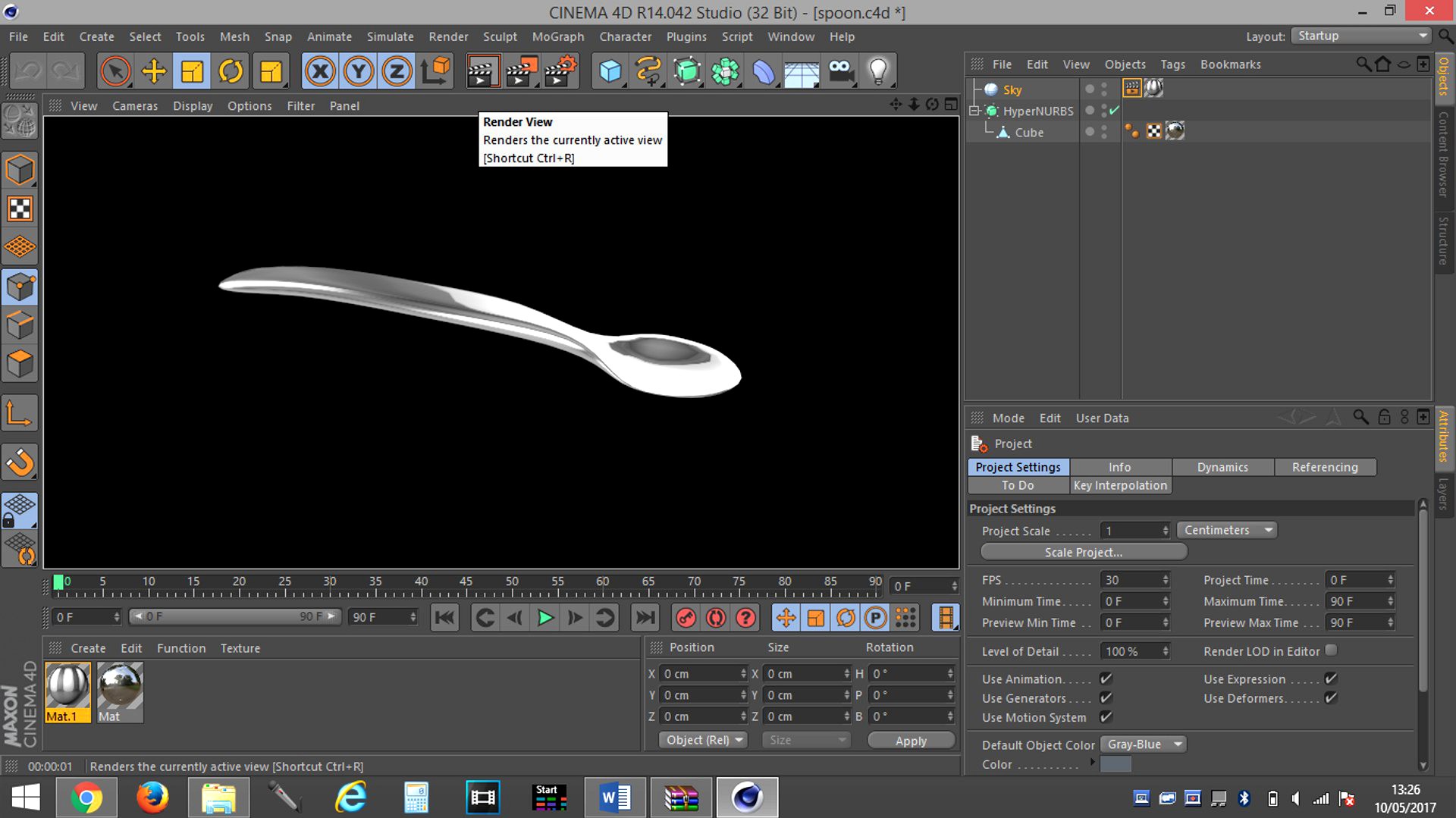Viewport: 1456px width, 818px height.
Task: Click the Deformer bend icon
Action: pyautogui.click(x=764, y=71)
